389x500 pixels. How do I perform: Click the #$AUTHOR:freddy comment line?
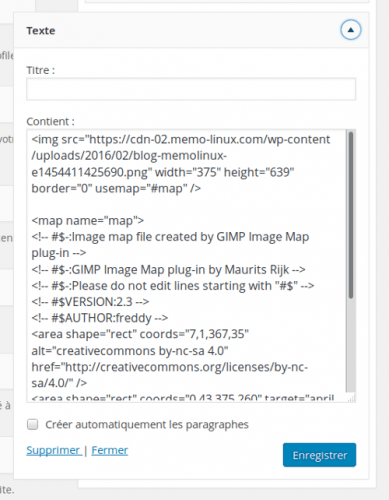[x=100, y=318]
